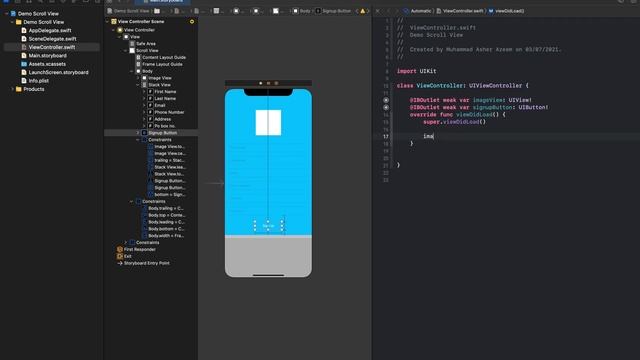
Task: Click Exit dock icon above phone canvas
Action: 276,83
